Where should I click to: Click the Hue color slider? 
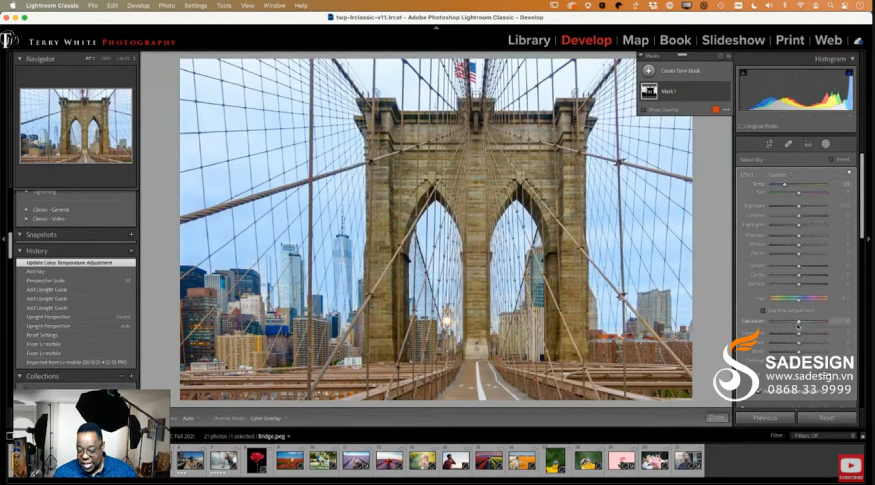[x=799, y=299]
